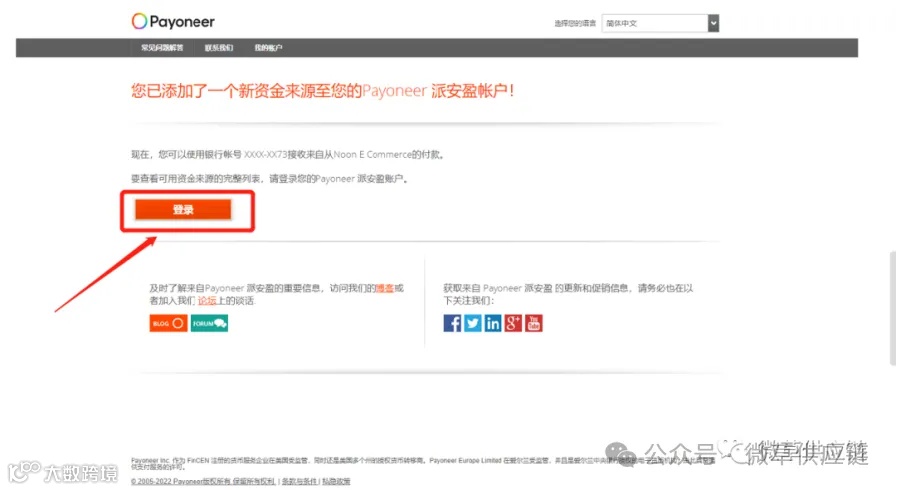
Task: Go to 联系我们 in the navigation bar
Action: tap(219, 48)
